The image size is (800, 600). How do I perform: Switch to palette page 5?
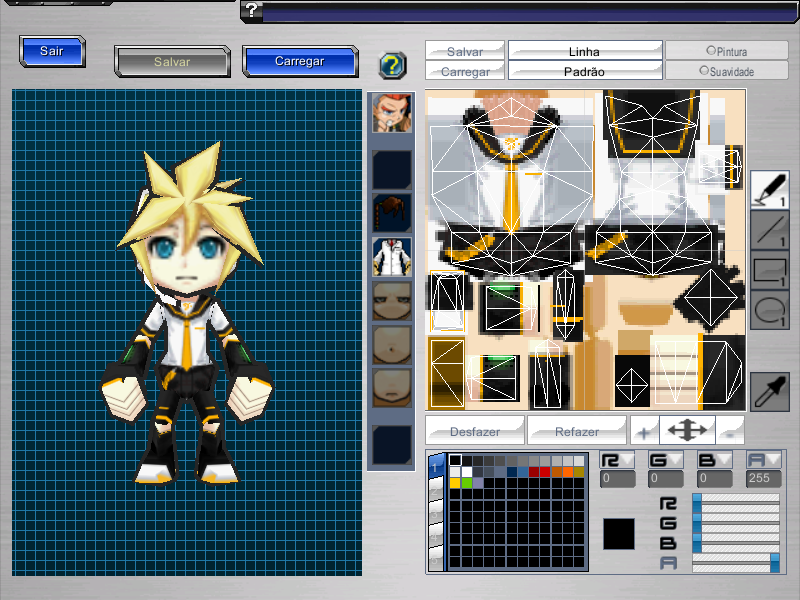(436, 559)
